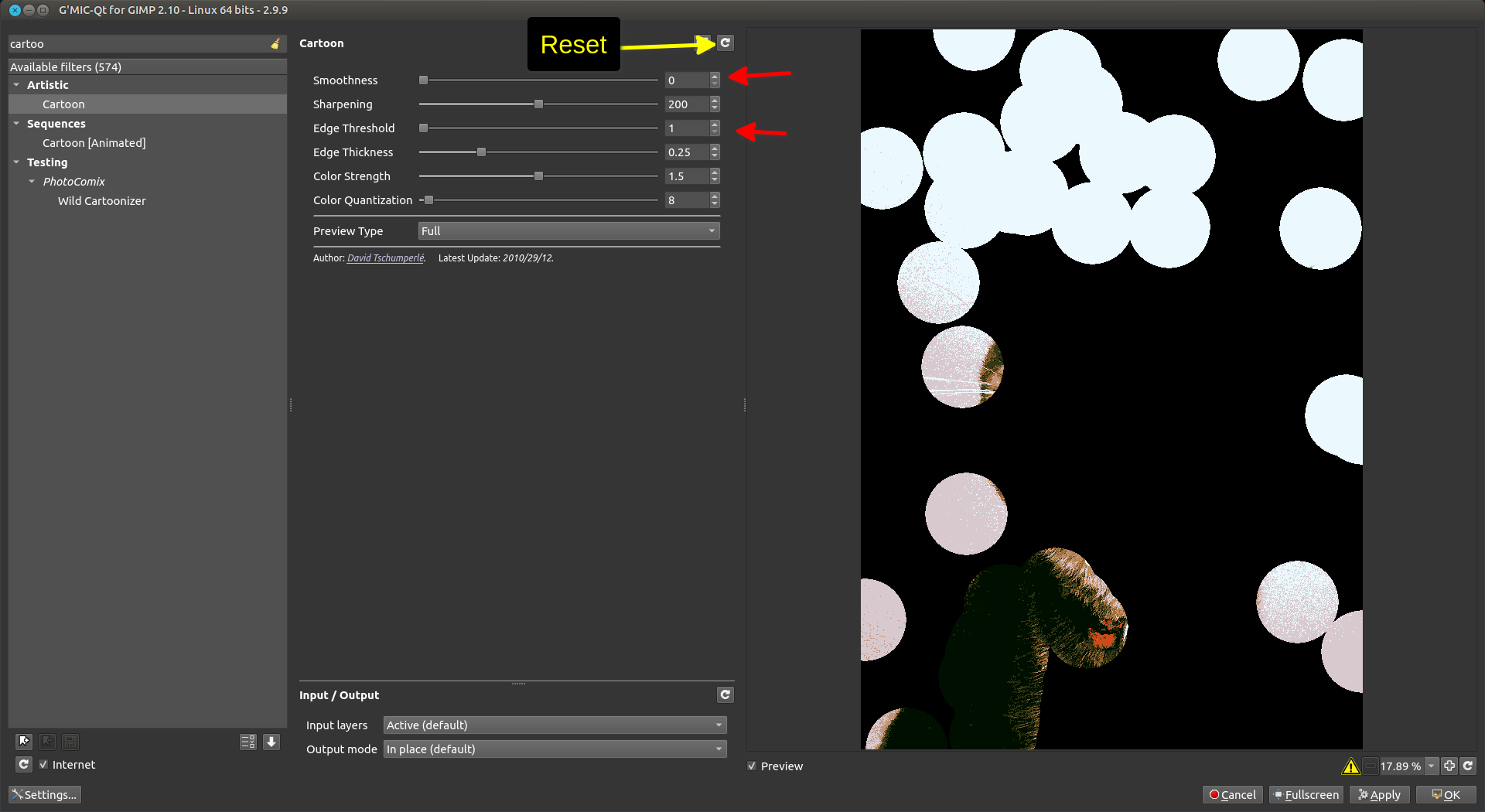Click the Smoothness slider handle

[x=423, y=80]
